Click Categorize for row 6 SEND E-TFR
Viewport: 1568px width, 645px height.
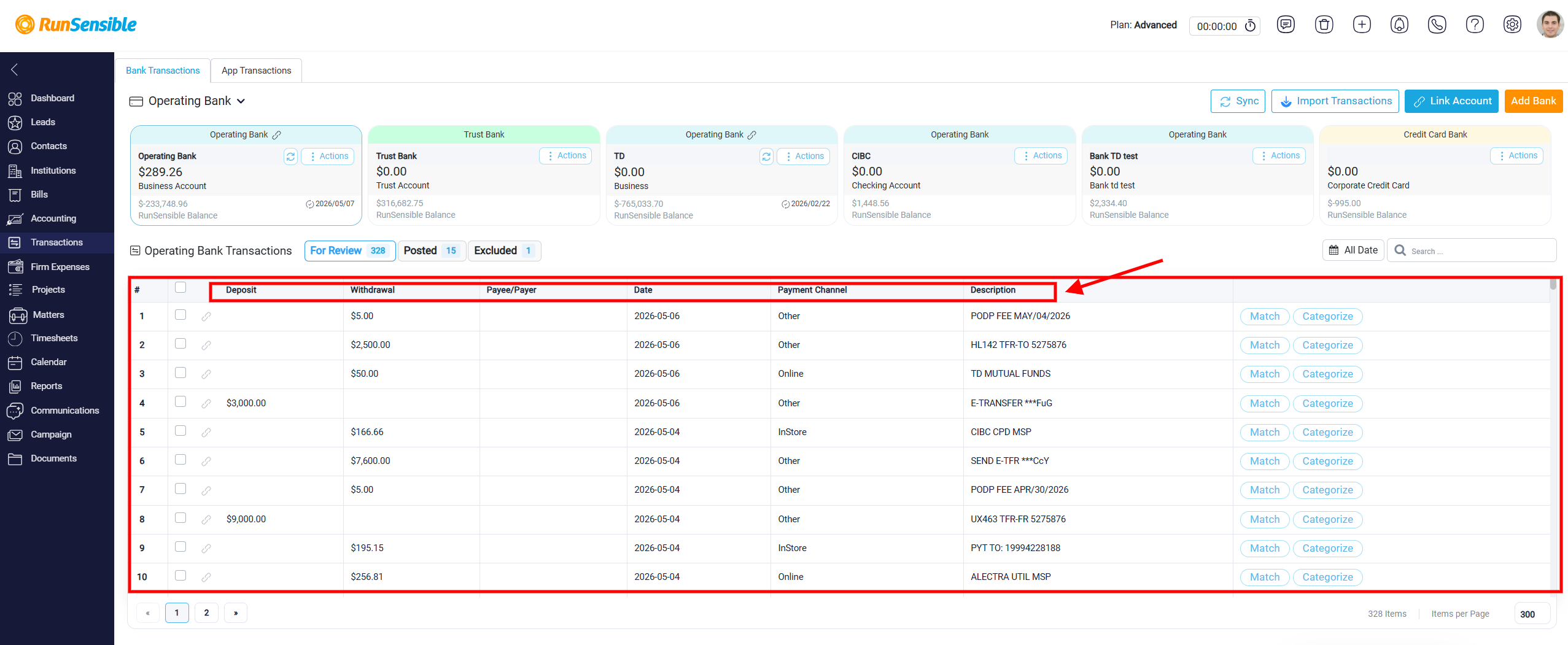[1327, 462]
